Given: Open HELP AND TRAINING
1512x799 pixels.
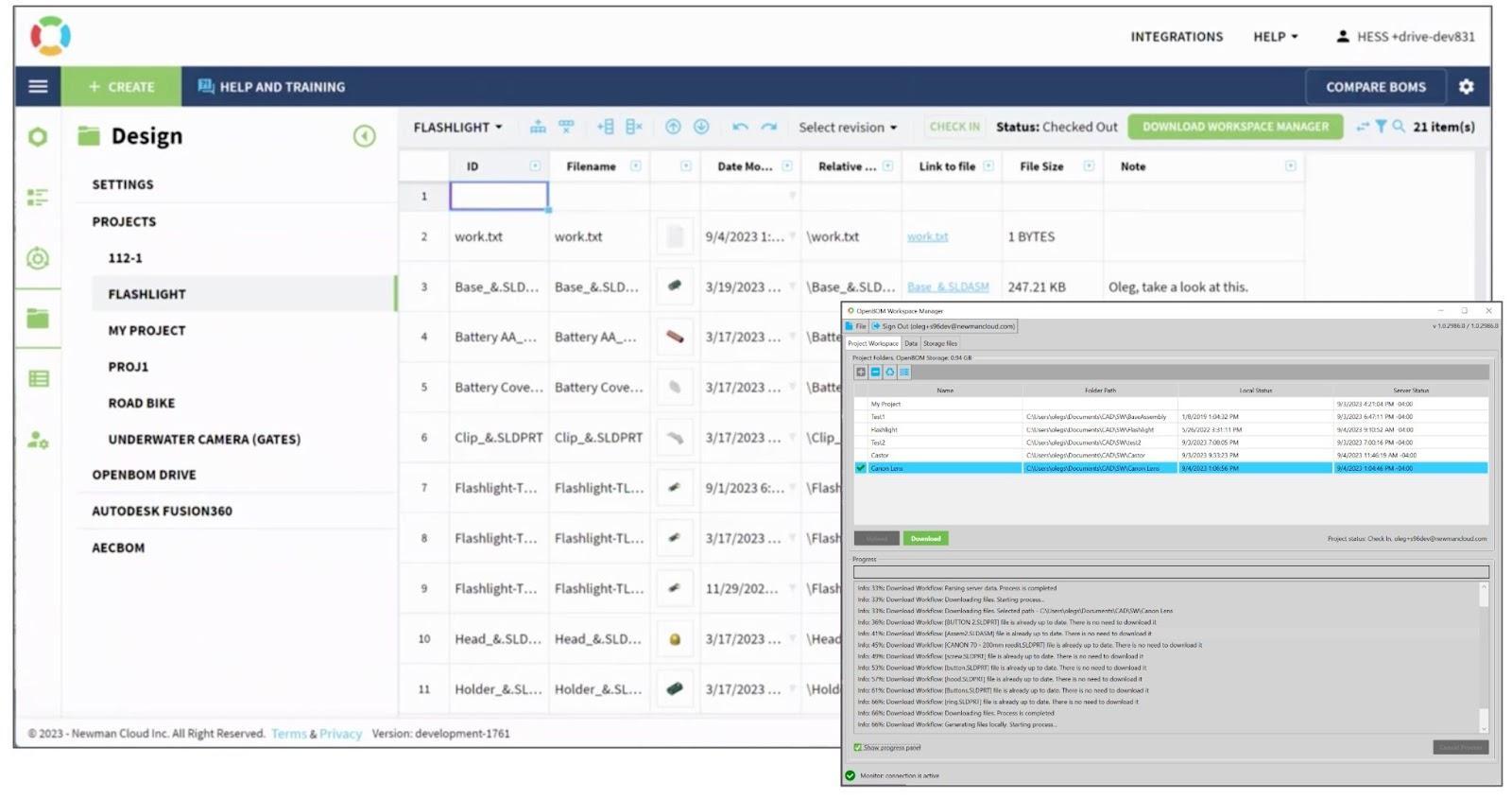Looking at the screenshot, I should click(x=271, y=87).
